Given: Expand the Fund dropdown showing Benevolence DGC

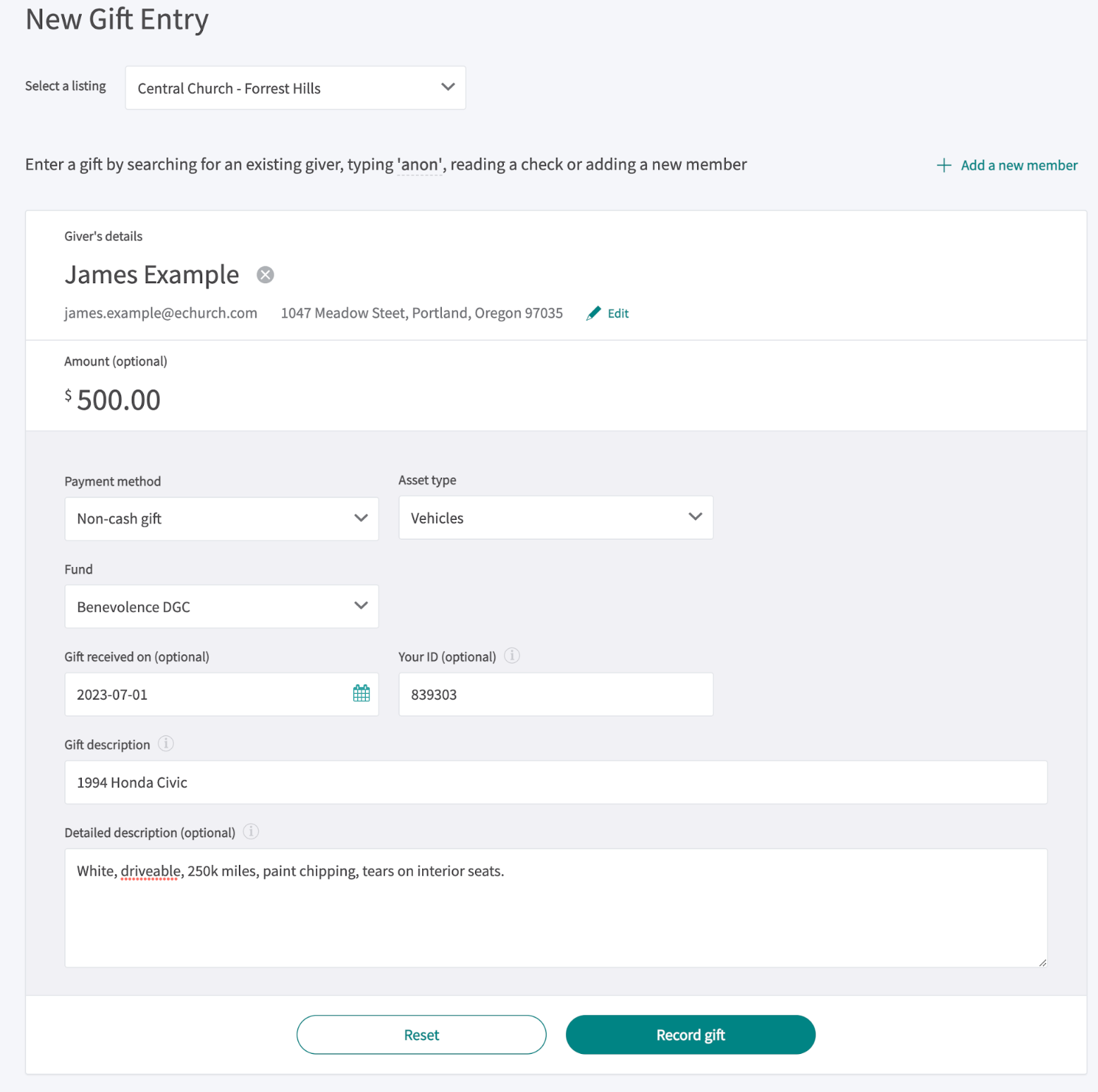Looking at the screenshot, I should tap(221, 606).
